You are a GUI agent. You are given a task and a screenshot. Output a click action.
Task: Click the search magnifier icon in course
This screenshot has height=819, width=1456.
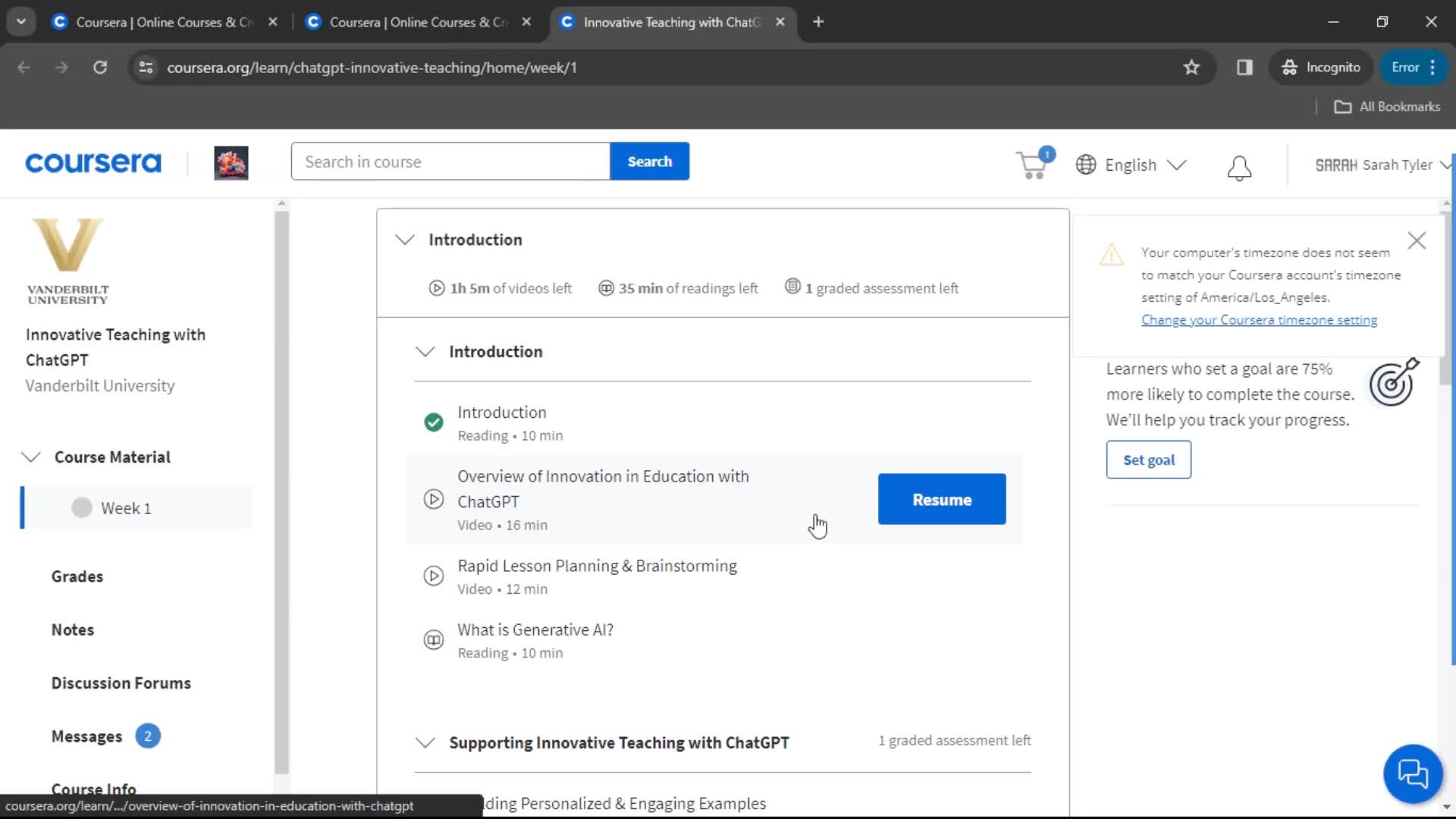(x=649, y=162)
